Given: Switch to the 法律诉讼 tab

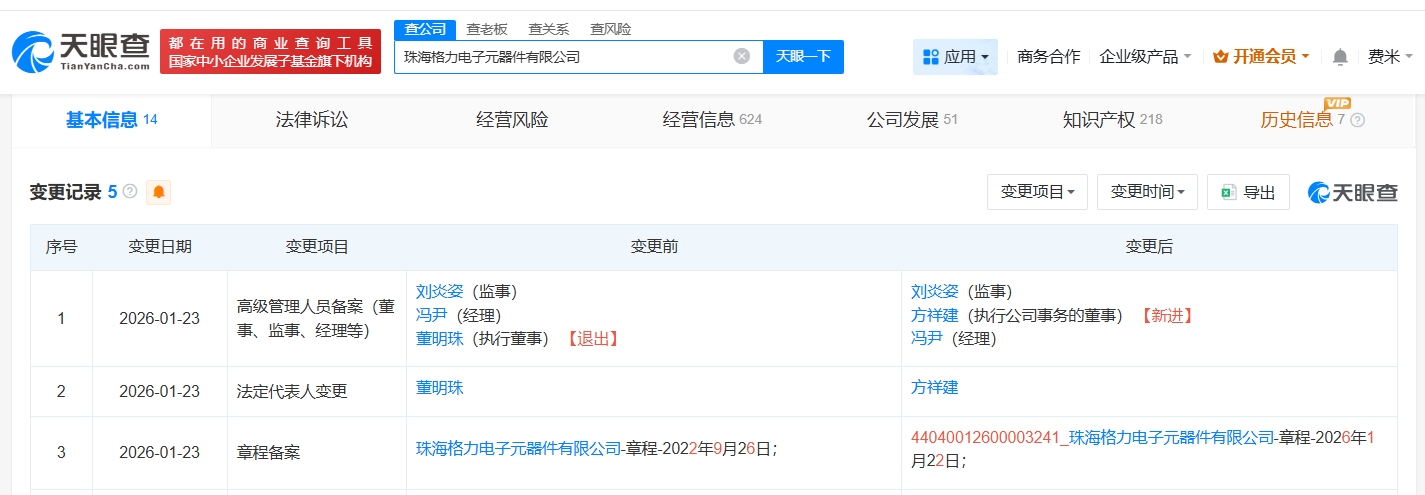Looking at the screenshot, I should click(312, 120).
